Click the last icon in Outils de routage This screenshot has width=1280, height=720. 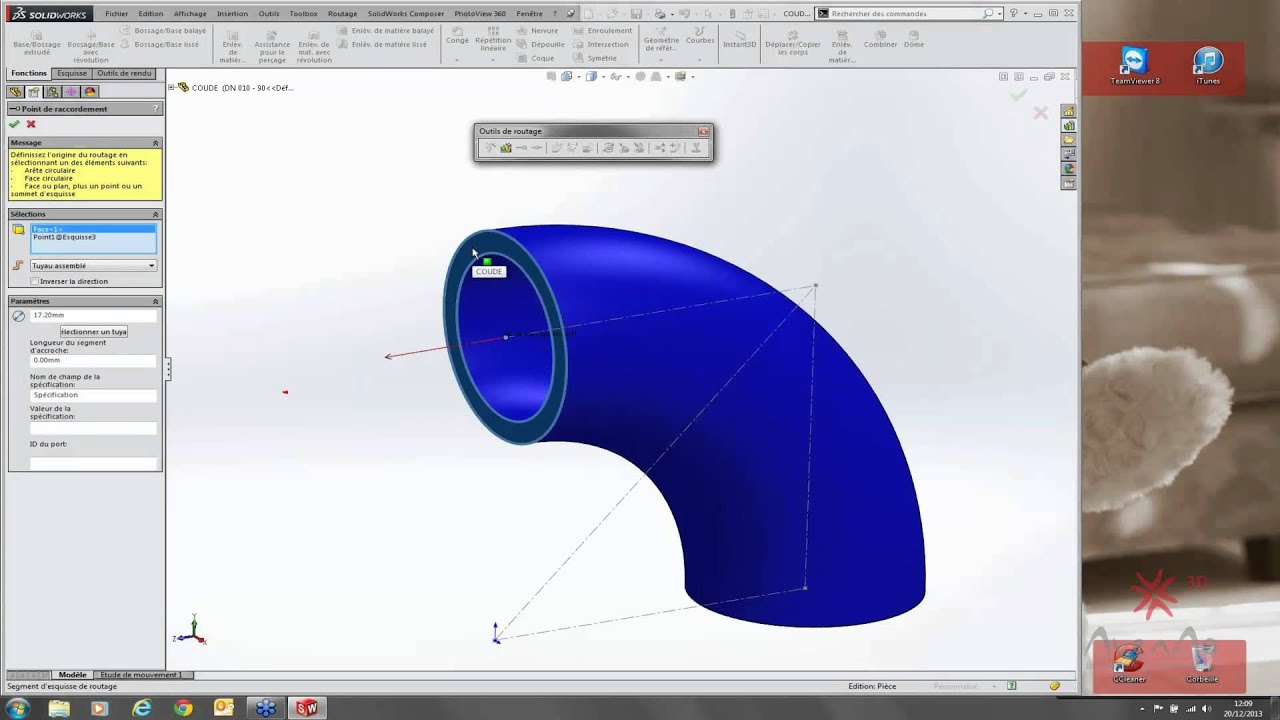tap(696, 148)
